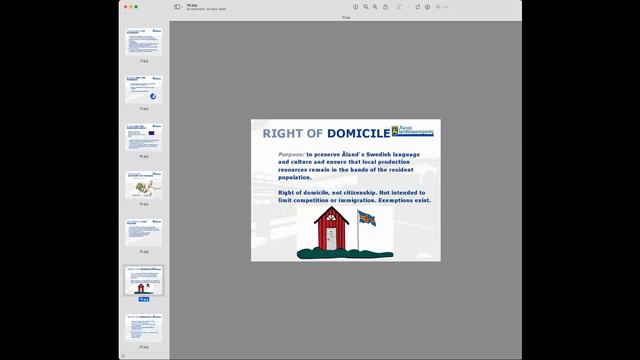This screenshot has height=360, width=640.
Task: Show the image info inspector
Action: pos(356,7)
